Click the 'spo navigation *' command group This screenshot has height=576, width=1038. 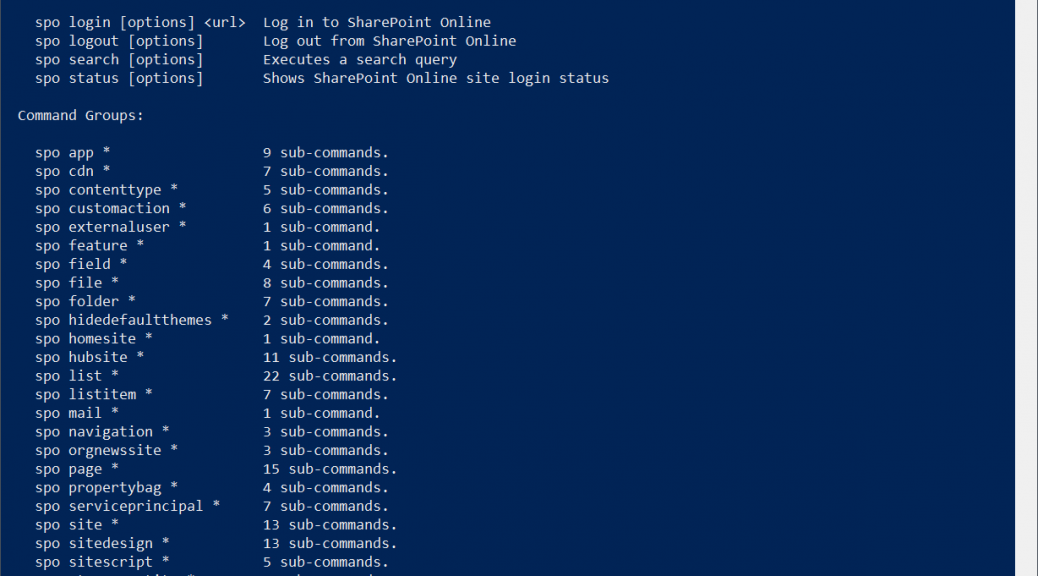[x=102, y=432]
